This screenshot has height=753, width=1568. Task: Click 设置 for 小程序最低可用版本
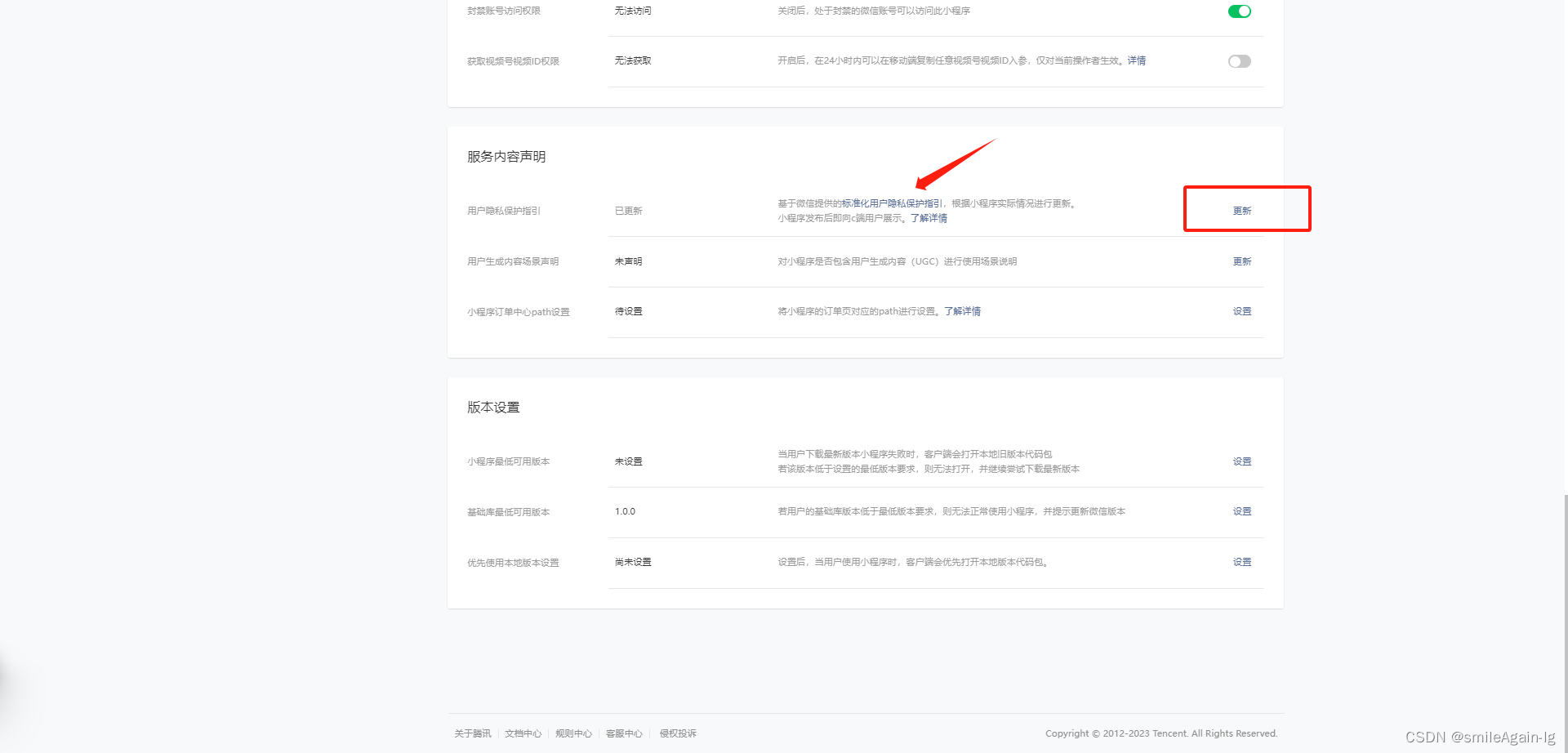pyautogui.click(x=1242, y=461)
